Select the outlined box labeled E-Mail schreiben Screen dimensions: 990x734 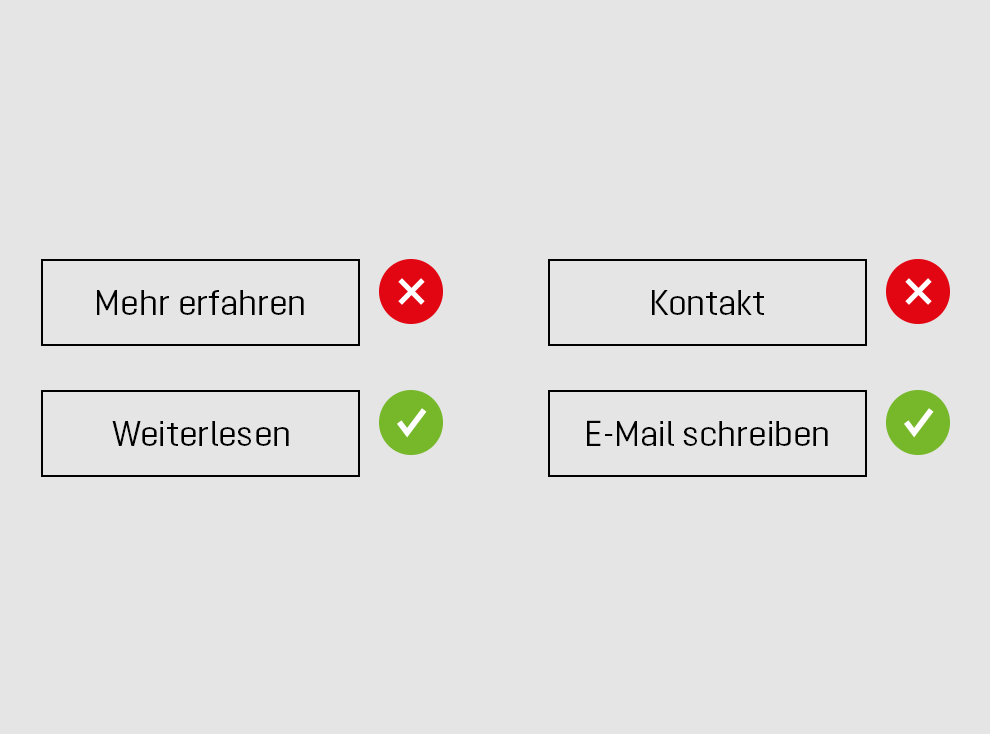coord(707,434)
